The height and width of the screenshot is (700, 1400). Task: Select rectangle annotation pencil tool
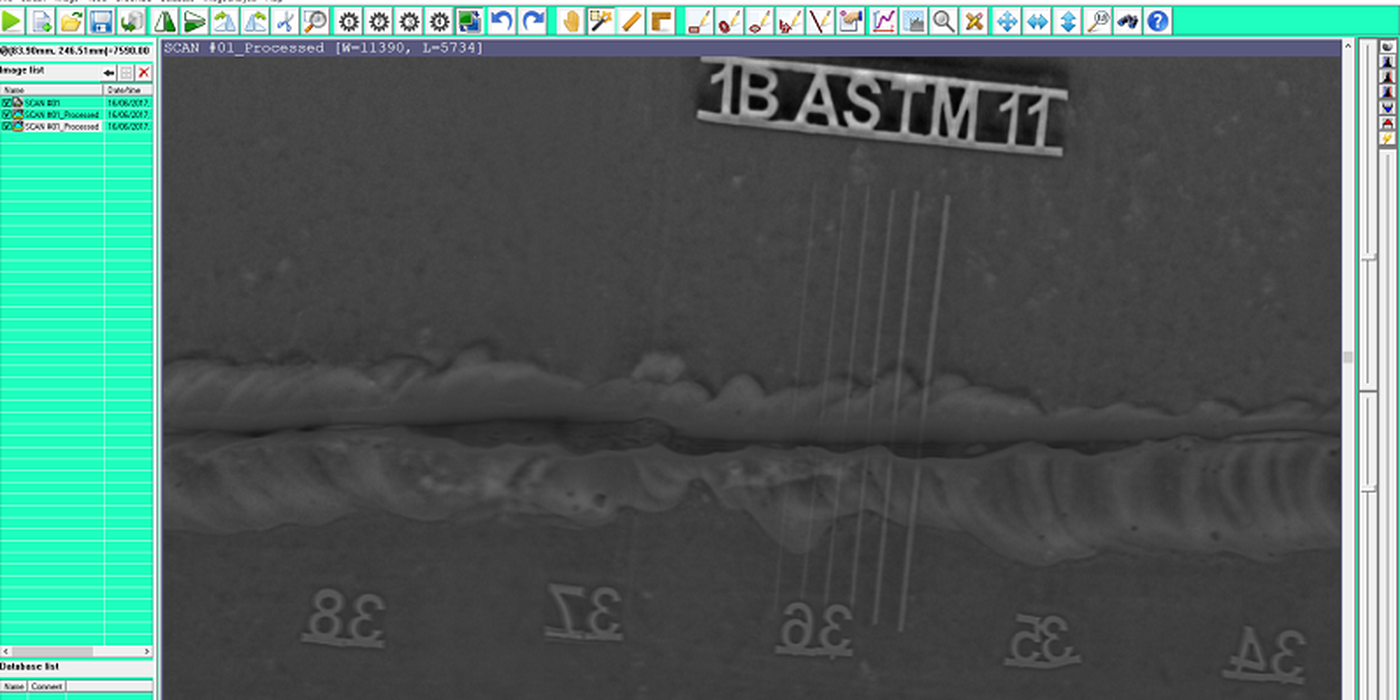700,20
